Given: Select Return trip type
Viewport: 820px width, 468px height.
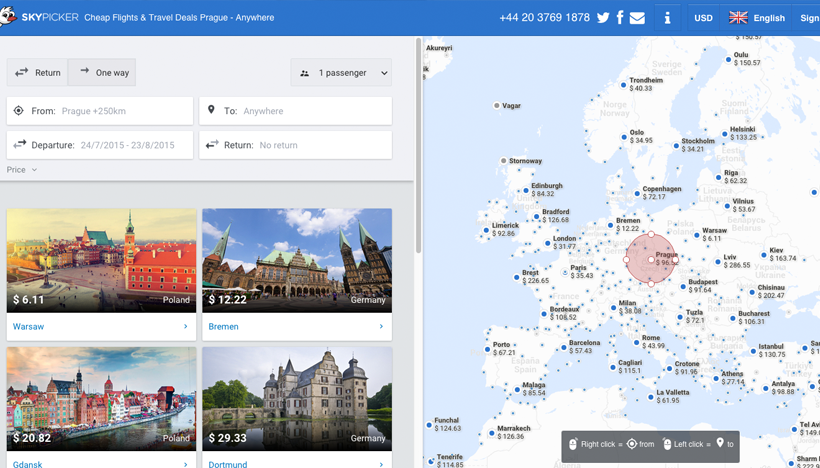Looking at the screenshot, I should coord(38,72).
